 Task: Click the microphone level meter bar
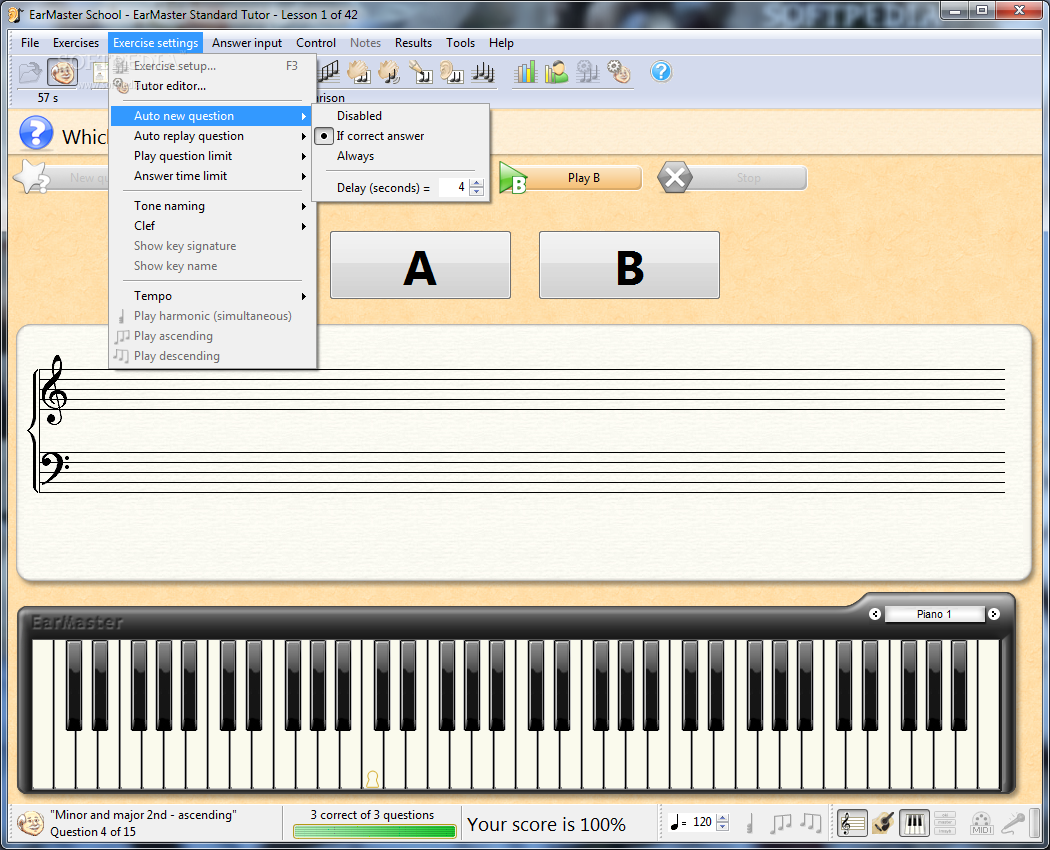coord(1035,823)
